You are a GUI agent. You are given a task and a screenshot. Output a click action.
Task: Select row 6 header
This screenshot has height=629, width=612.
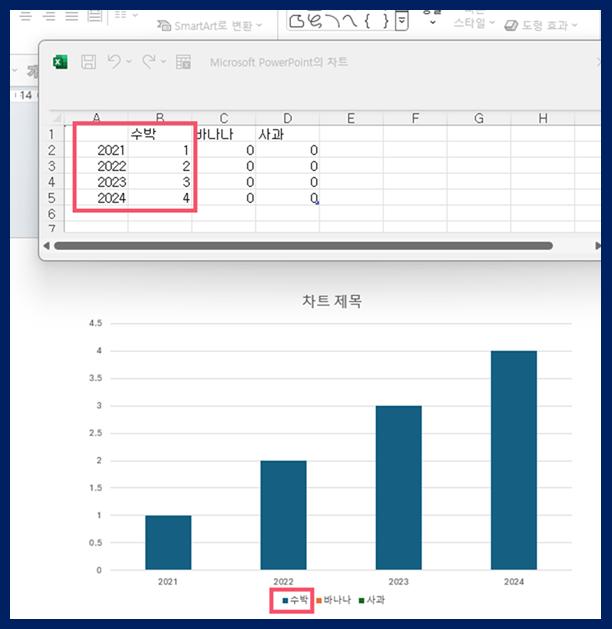point(52,213)
